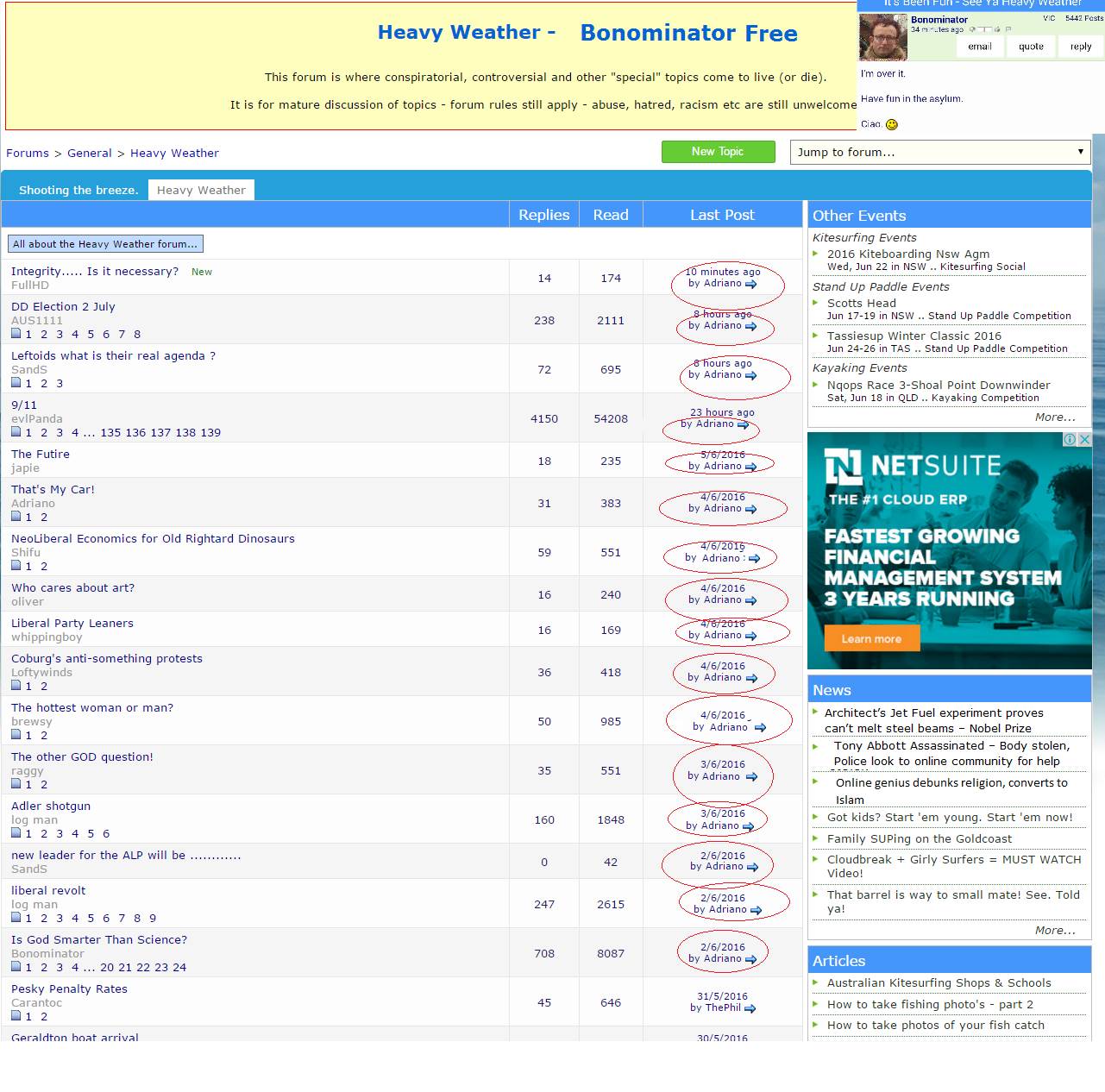Open page 139 of the 9/11 thread
The image size is (1105, 1092).
pyautogui.click(x=210, y=432)
